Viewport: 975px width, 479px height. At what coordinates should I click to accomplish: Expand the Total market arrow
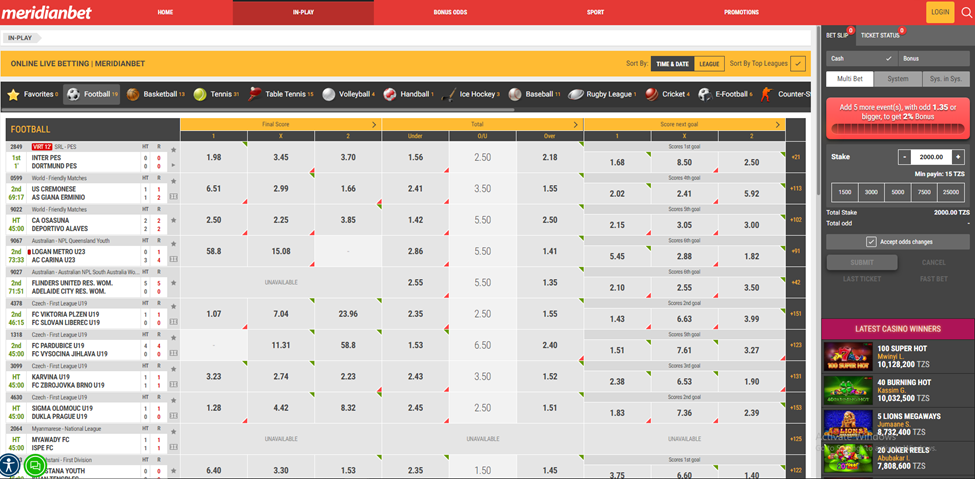576,124
